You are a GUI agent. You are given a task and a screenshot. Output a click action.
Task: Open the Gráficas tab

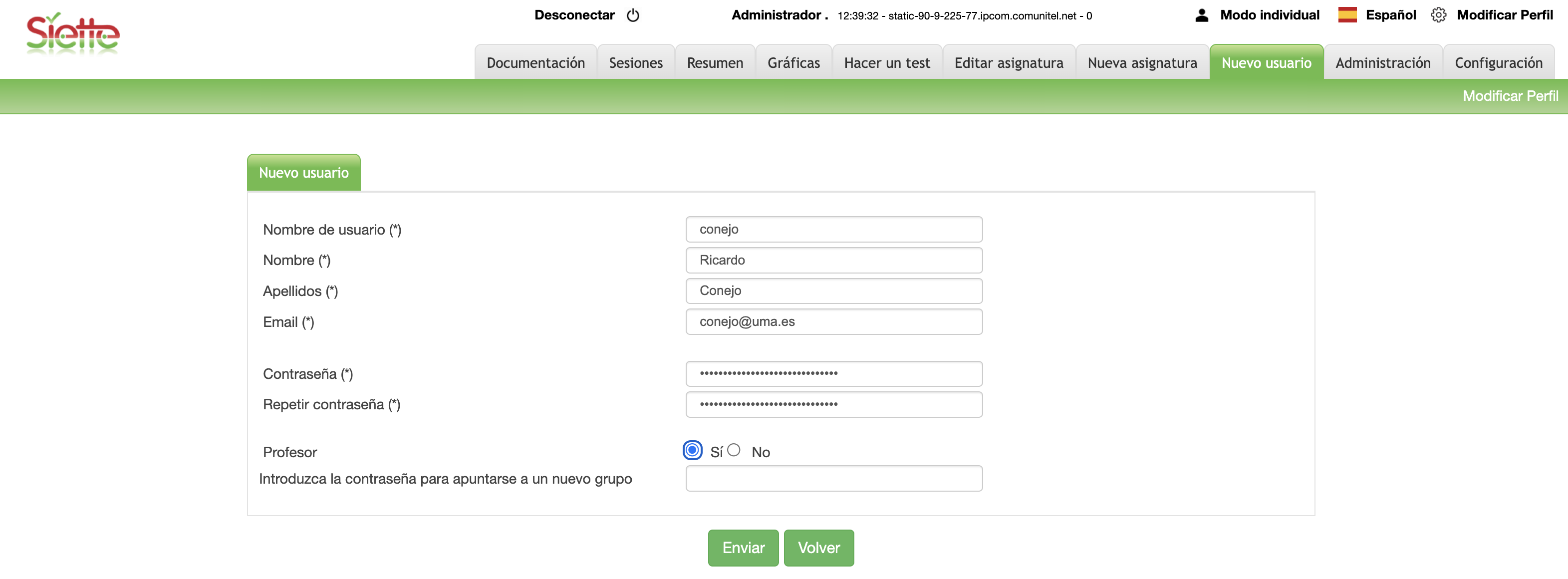(x=793, y=63)
